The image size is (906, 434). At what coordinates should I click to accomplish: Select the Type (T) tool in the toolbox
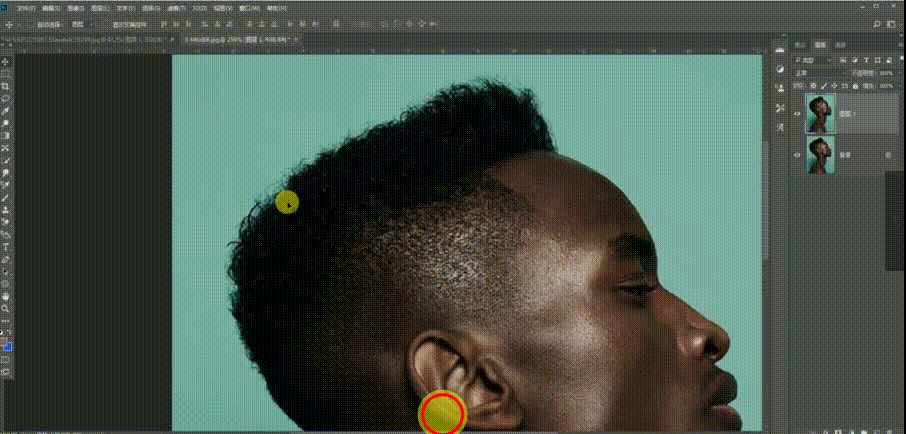pos(5,247)
